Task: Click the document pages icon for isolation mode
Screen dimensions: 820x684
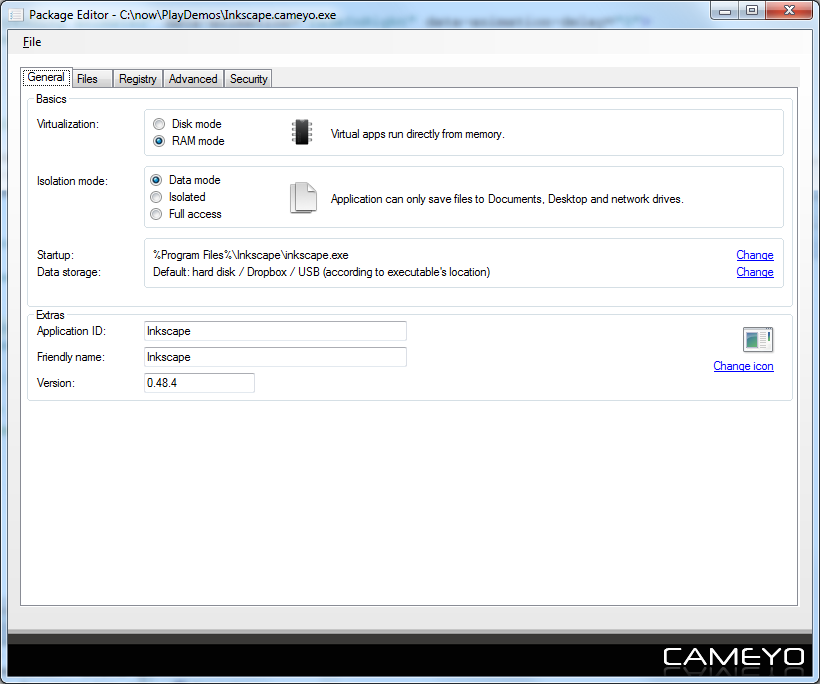Action: 303,198
